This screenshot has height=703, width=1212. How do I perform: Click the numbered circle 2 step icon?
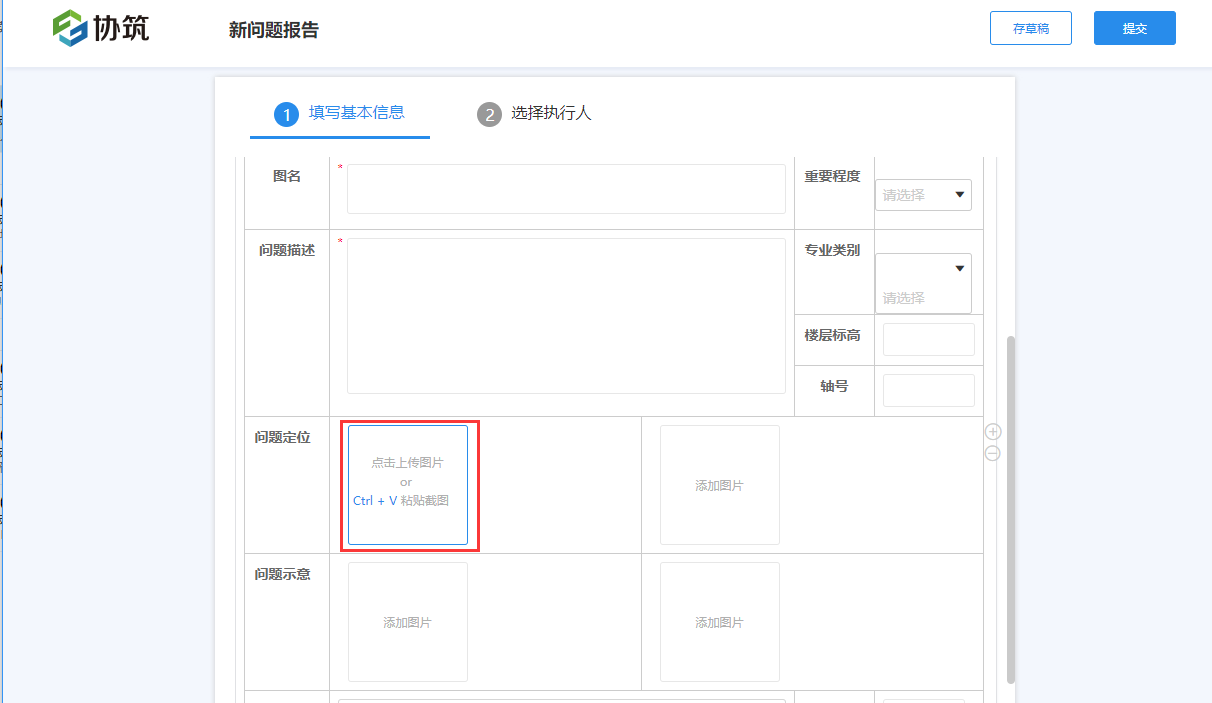[489, 114]
